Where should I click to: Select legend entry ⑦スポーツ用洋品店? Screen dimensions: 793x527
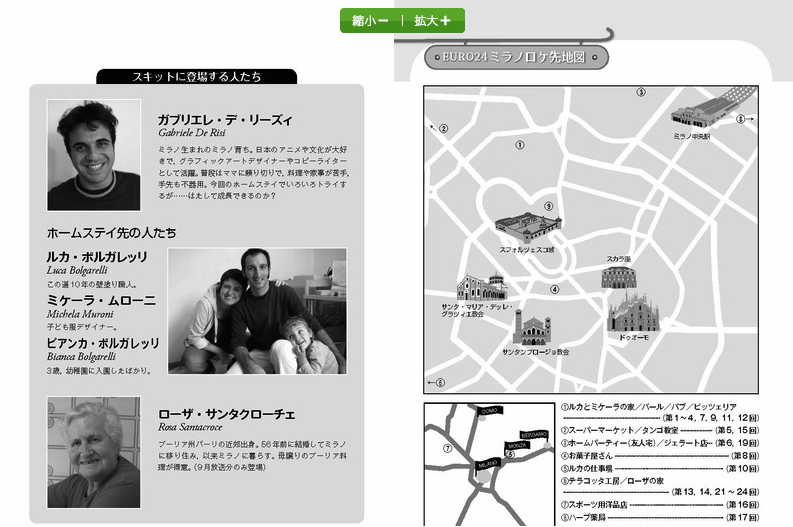coord(594,505)
